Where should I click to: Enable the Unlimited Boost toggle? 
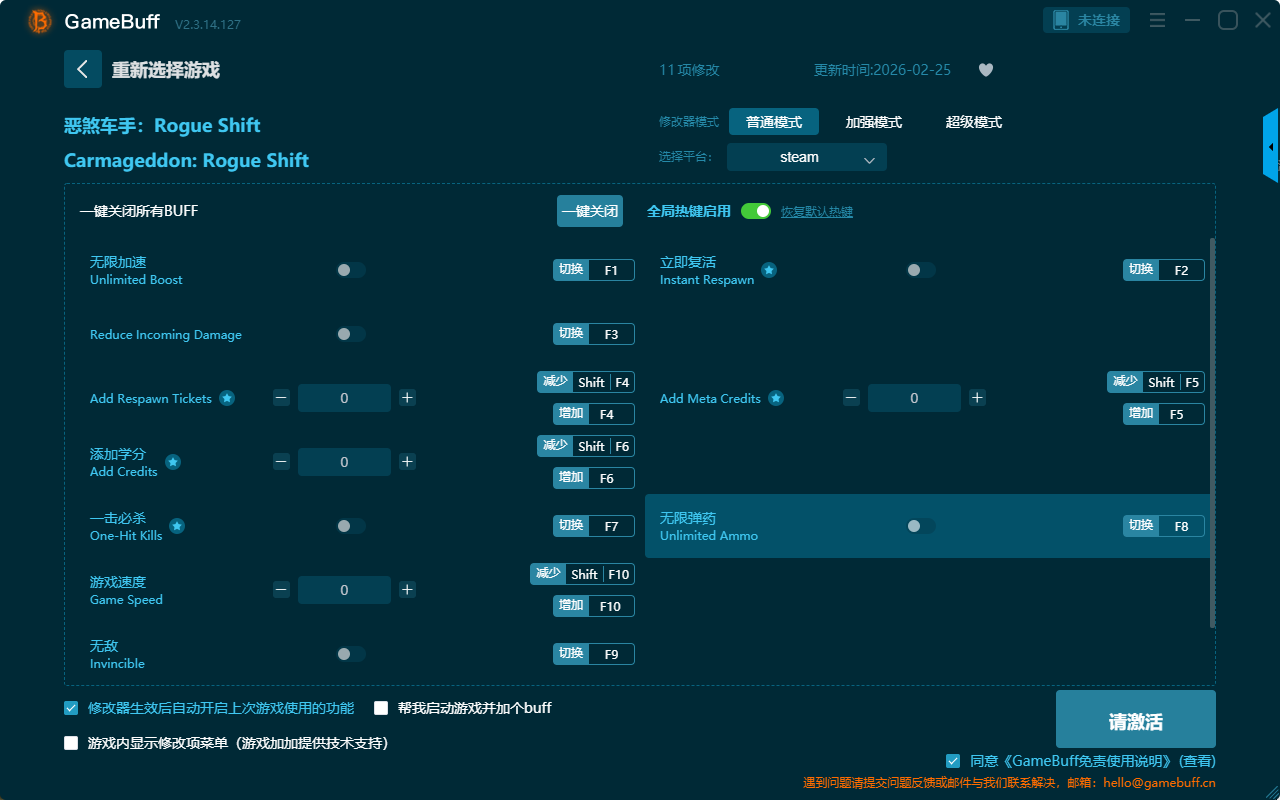(x=350, y=270)
